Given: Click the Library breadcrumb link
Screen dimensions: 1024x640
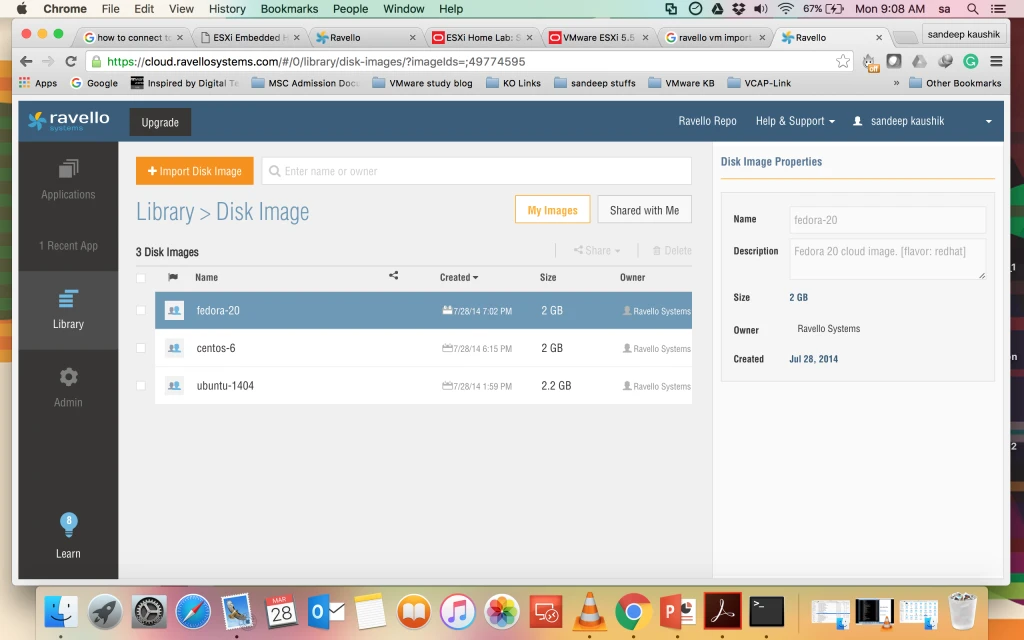Looking at the screenshot, I should click(x=165, y=212).
